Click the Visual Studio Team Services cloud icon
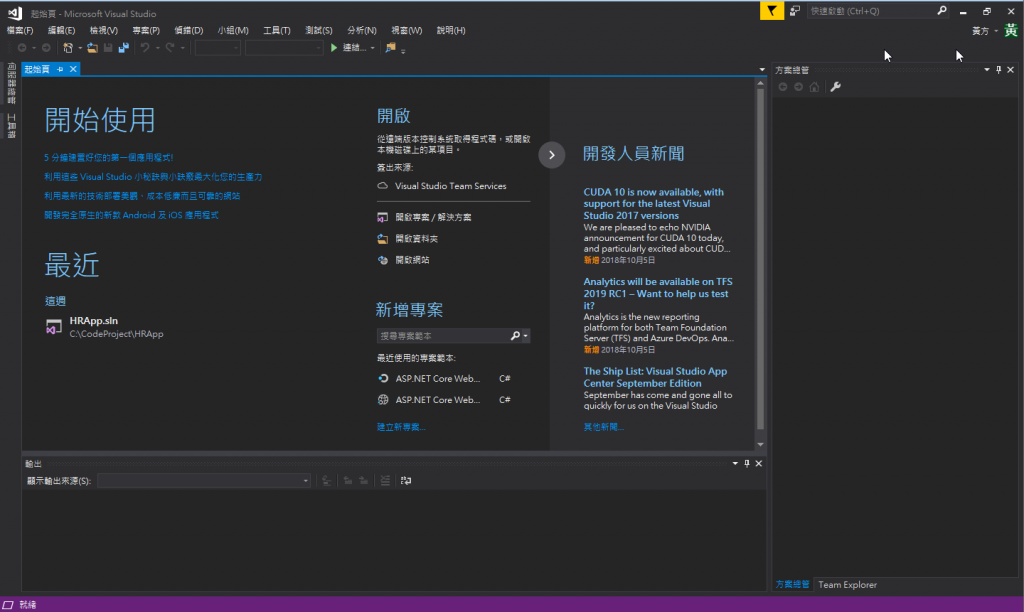Viewport: 1024px width, 612px height. pos(383,186)
